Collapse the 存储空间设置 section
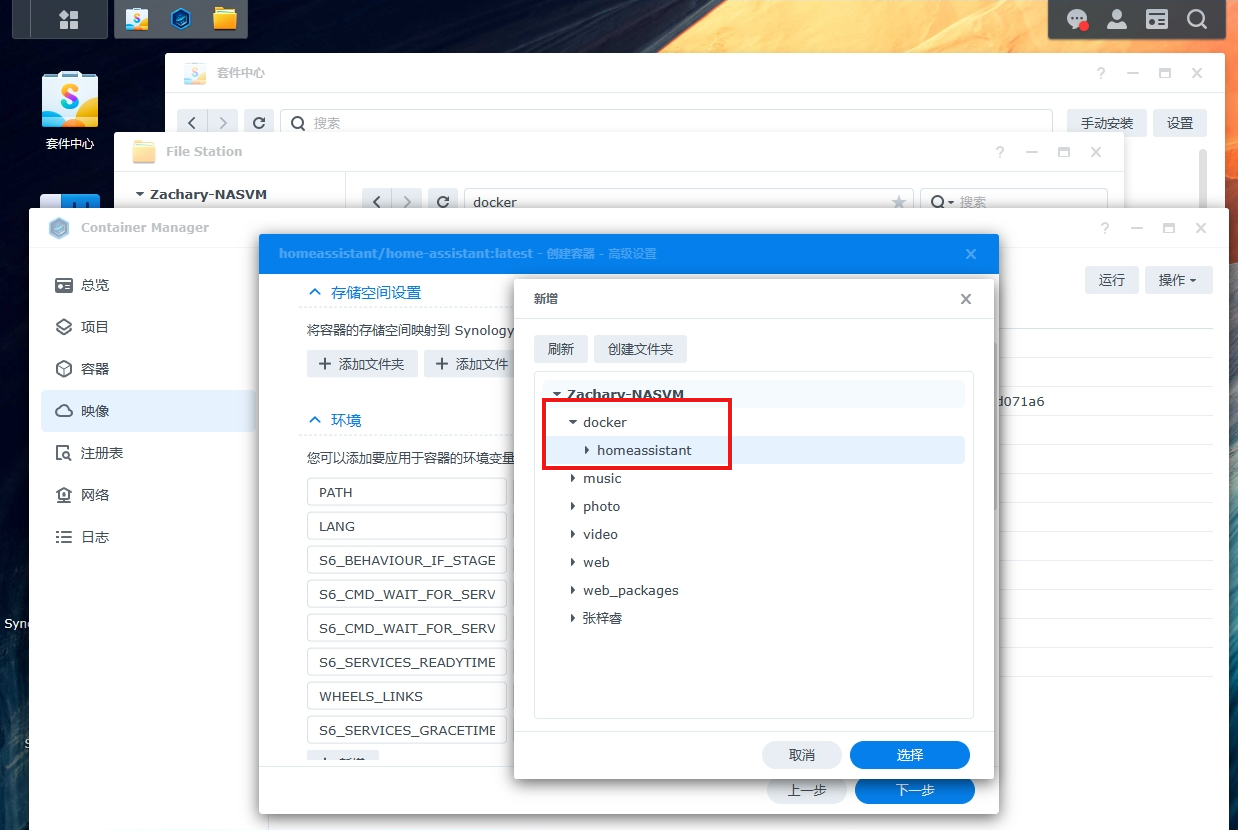Screen dimensions: 1238x830 [315, 293]
